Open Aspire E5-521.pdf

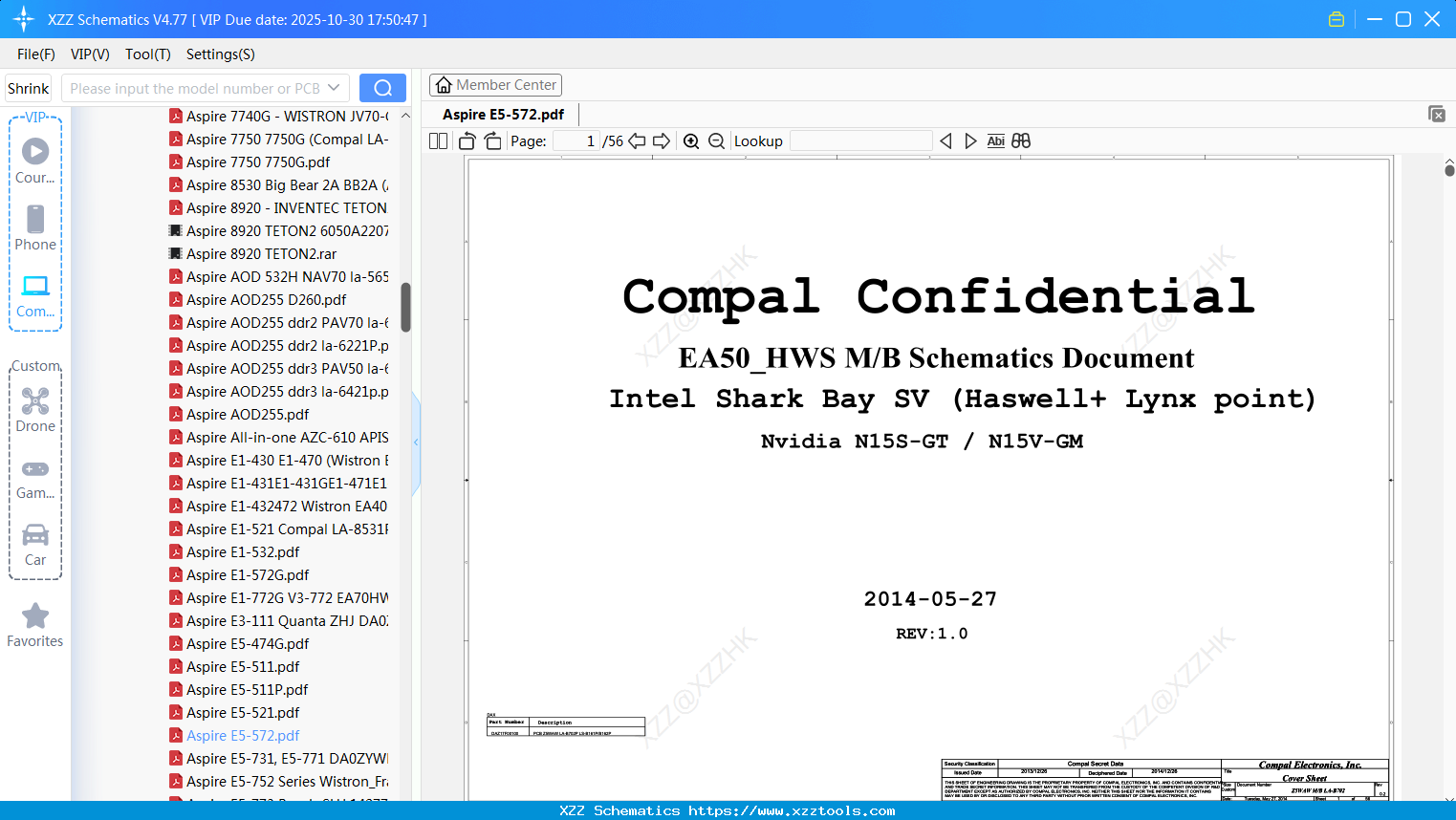pyautogui.click(x=234, y=712)
